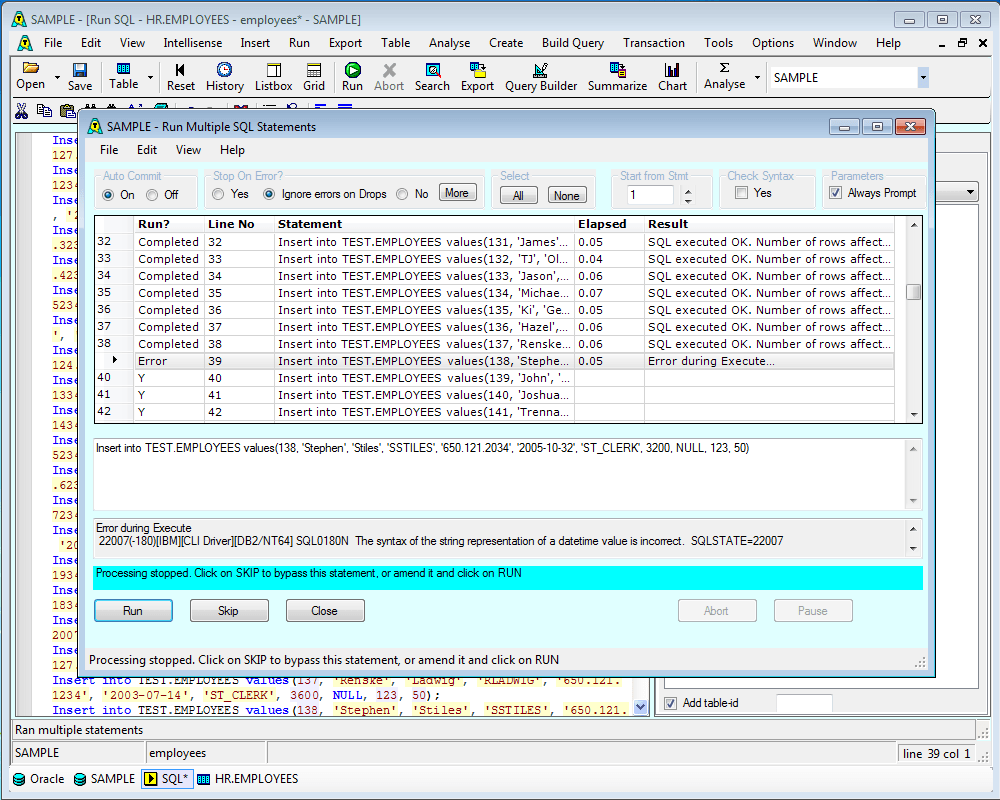Open the Build Query menu
This screenshot has height=800, width=1000.
[x=573, y=43]
